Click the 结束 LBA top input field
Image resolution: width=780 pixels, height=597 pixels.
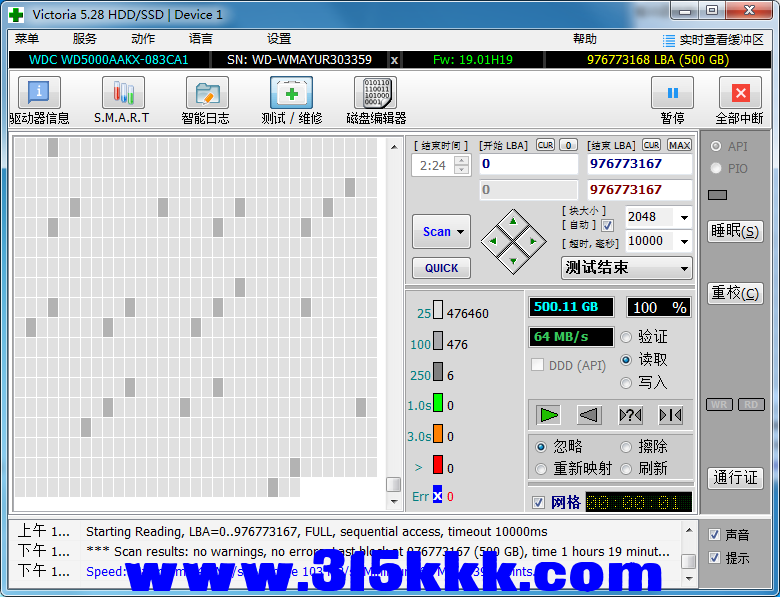click(x=639, y=164)
